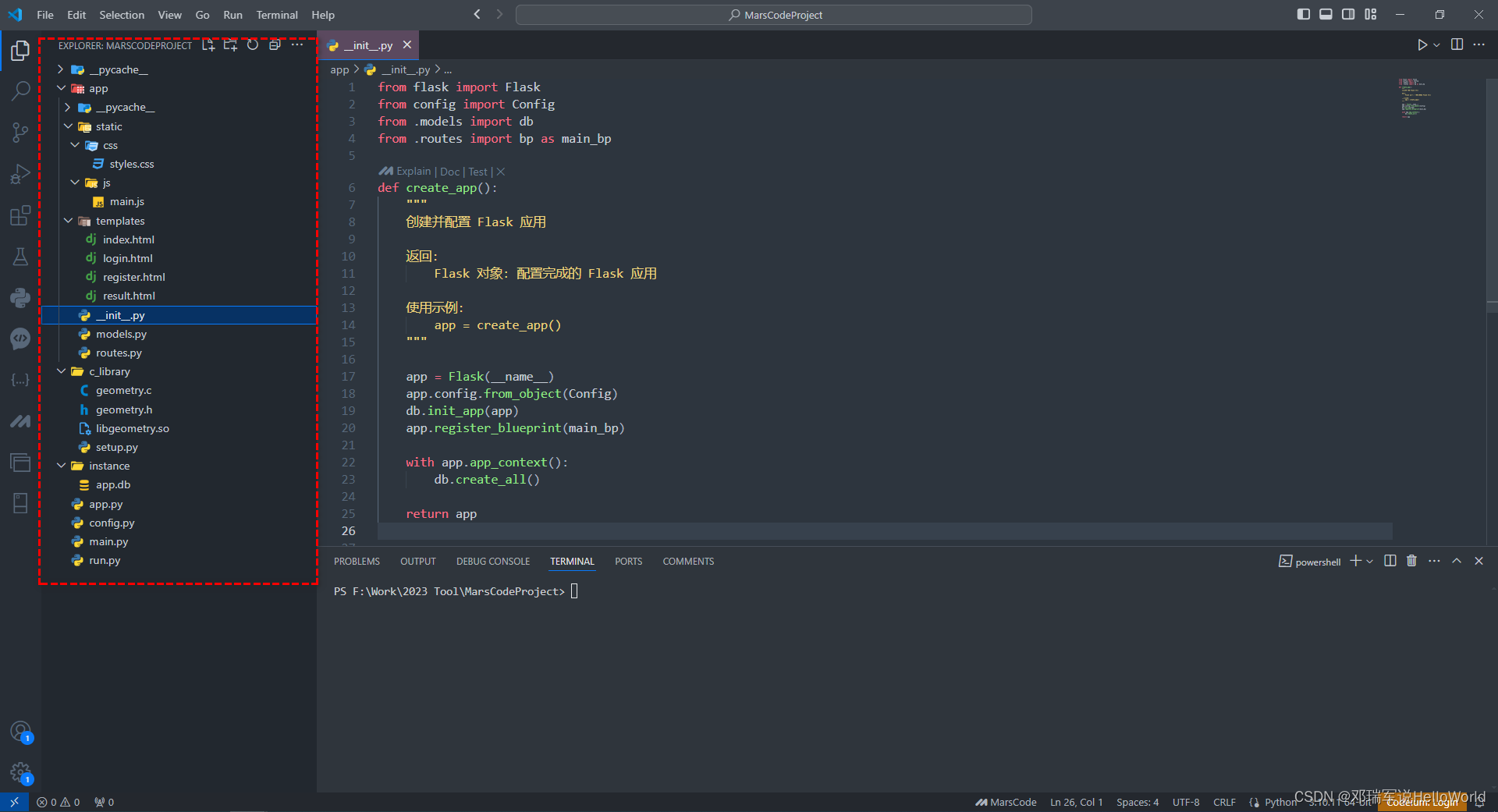Click the editor minimap overview
This screenshot has height=812, width=1498.
pos(1413,98)
